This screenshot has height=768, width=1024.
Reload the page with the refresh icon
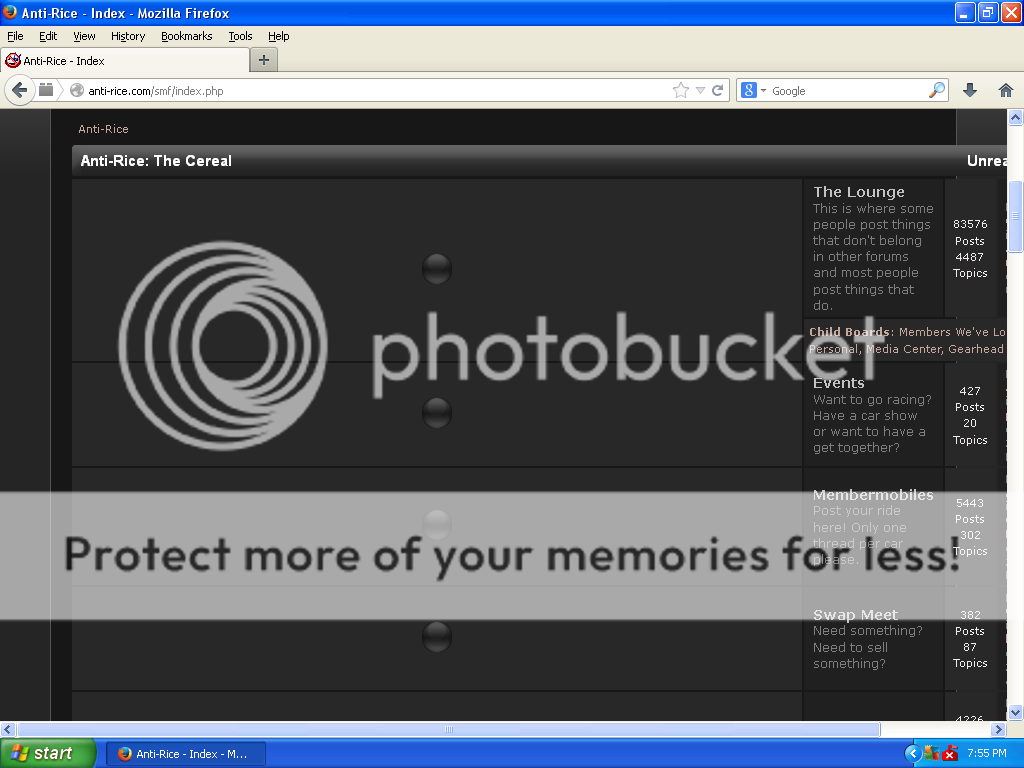[717, 91]
